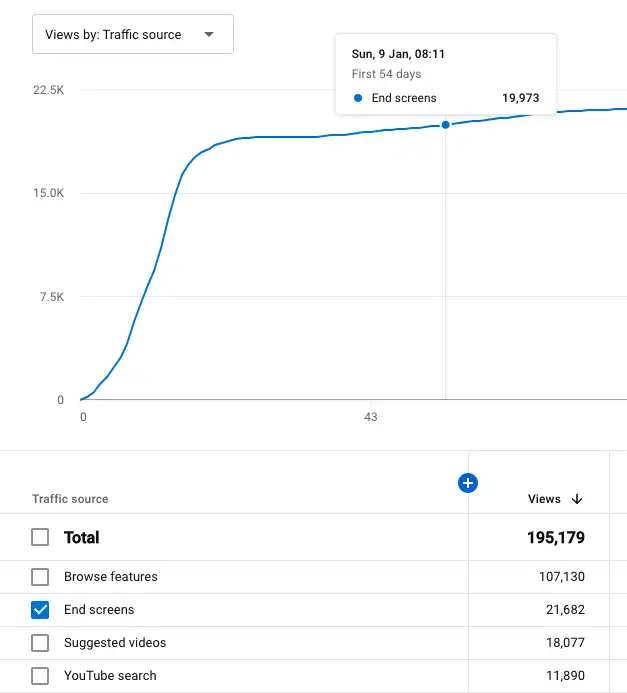Click the Views column header

pos(544,499)
